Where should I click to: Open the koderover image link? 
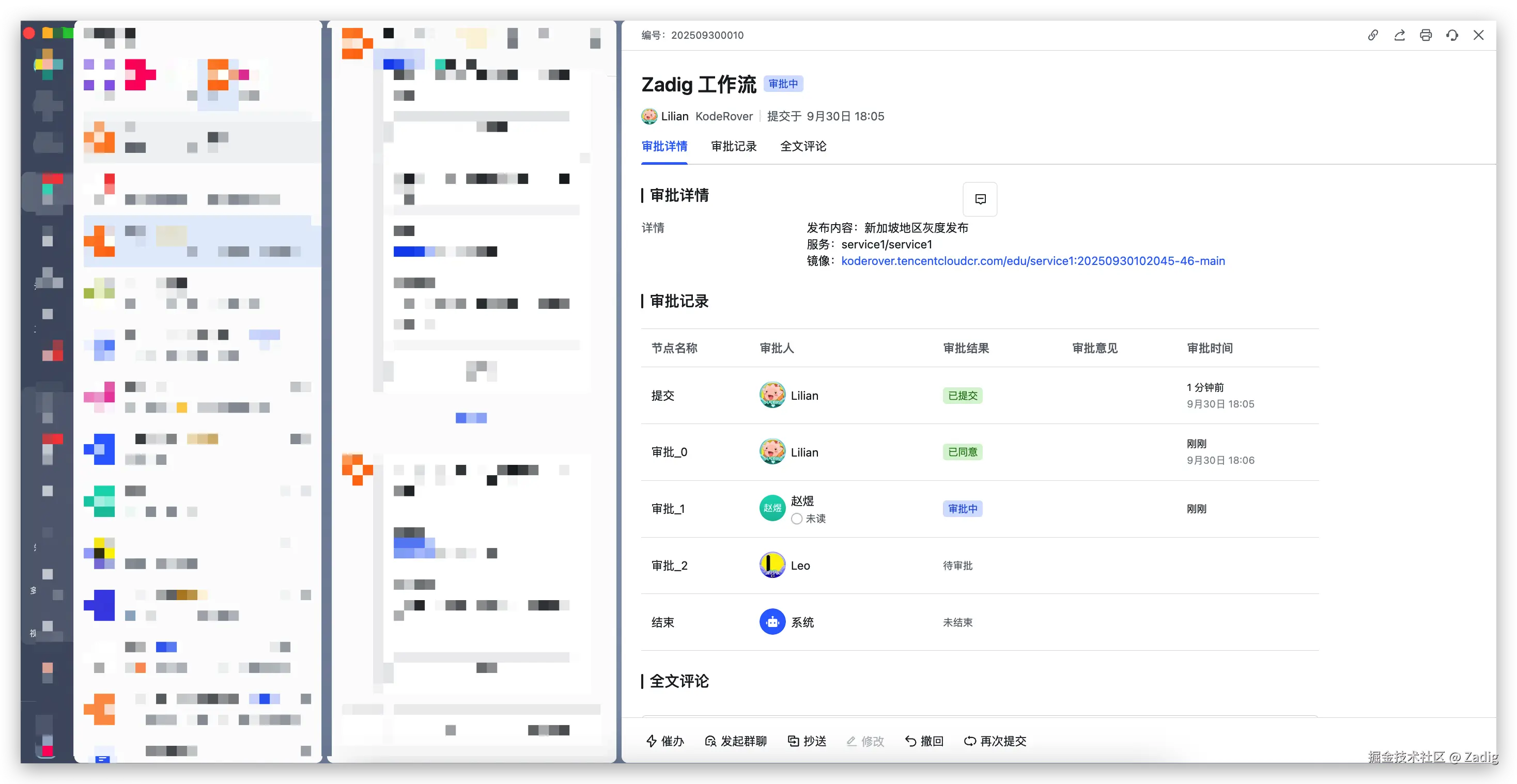coord(1032,261)
